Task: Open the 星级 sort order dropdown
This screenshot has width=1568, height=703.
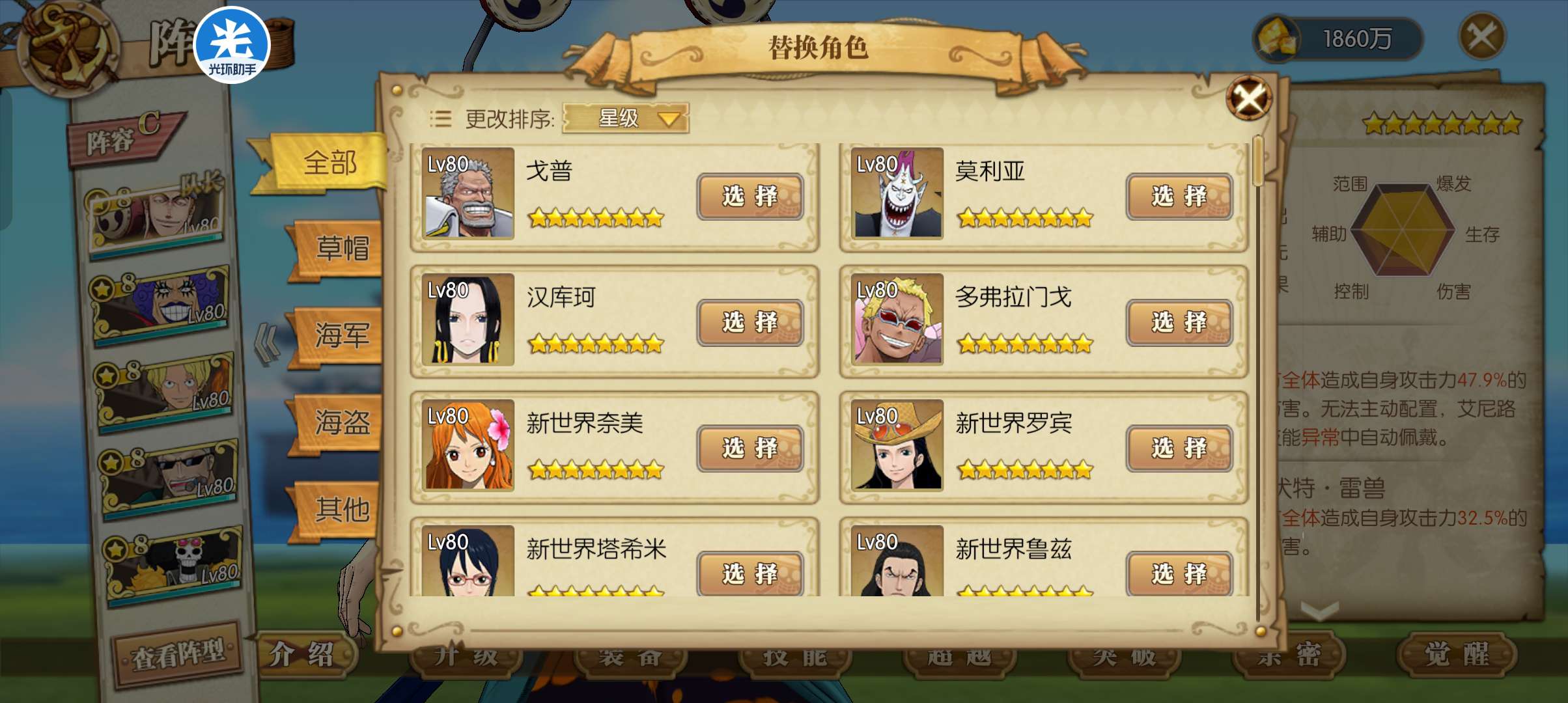Action: tap(625, 118)
